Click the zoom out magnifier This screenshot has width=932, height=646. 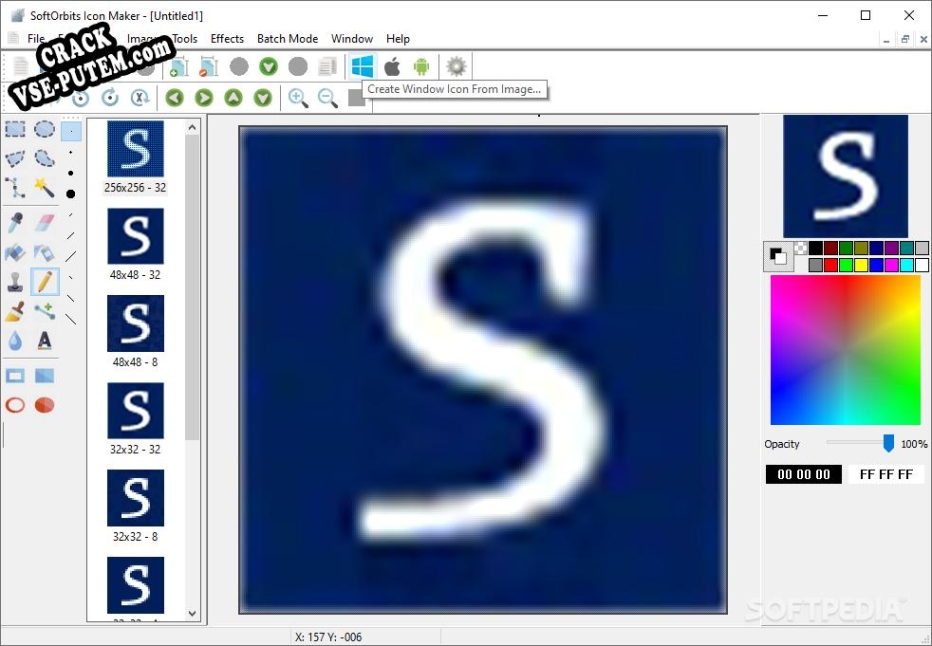click(x=328, y=97)
